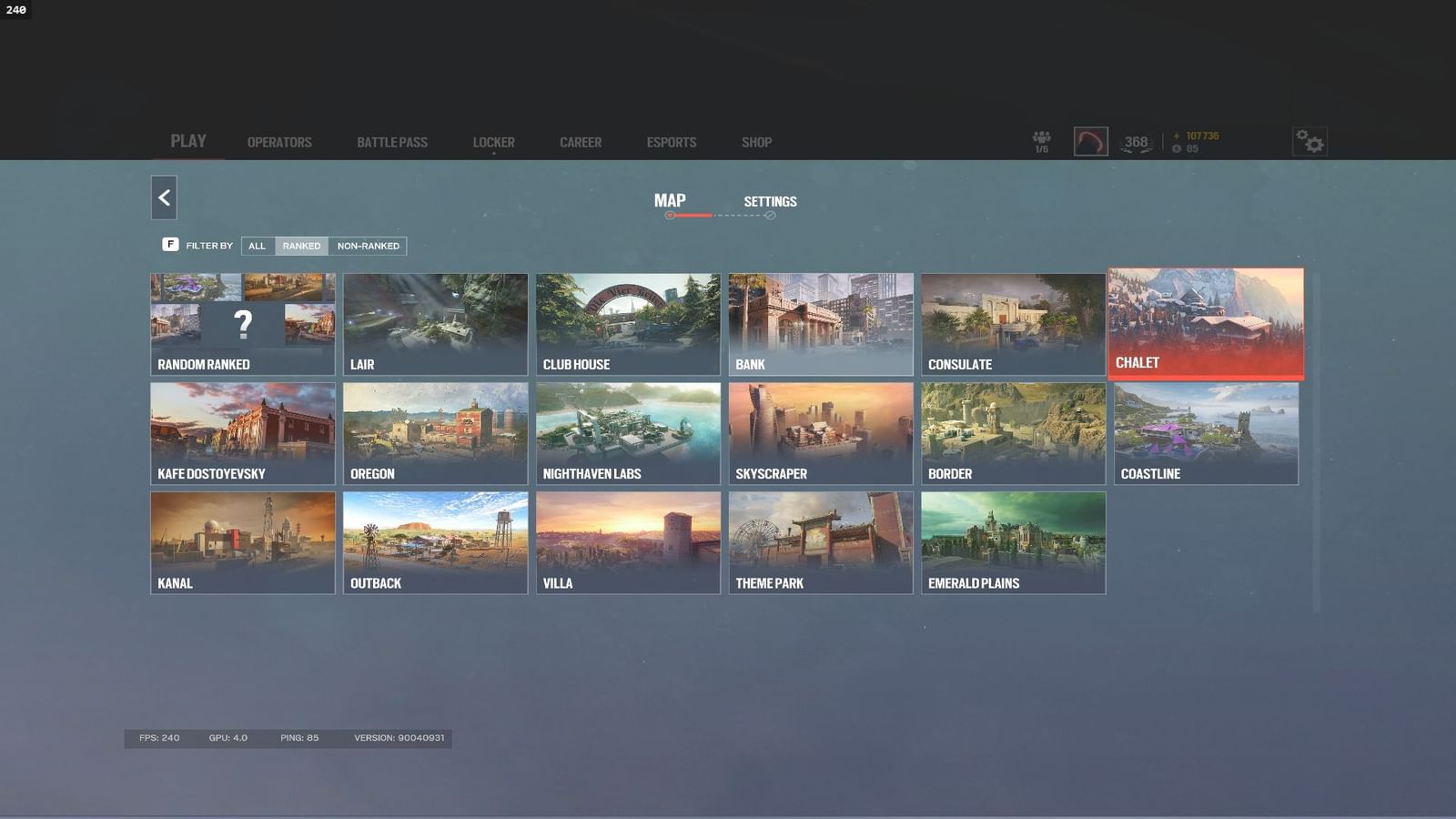
Task: Select the CHALET map thumbnail
Action: pos(1205,323)
